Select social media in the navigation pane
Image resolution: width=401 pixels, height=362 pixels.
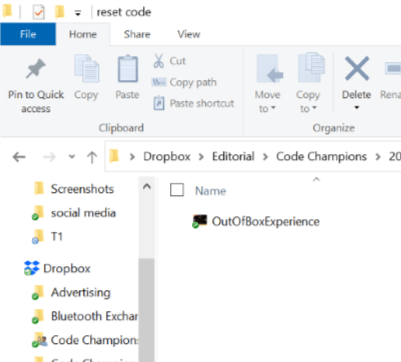click(83, 213)
